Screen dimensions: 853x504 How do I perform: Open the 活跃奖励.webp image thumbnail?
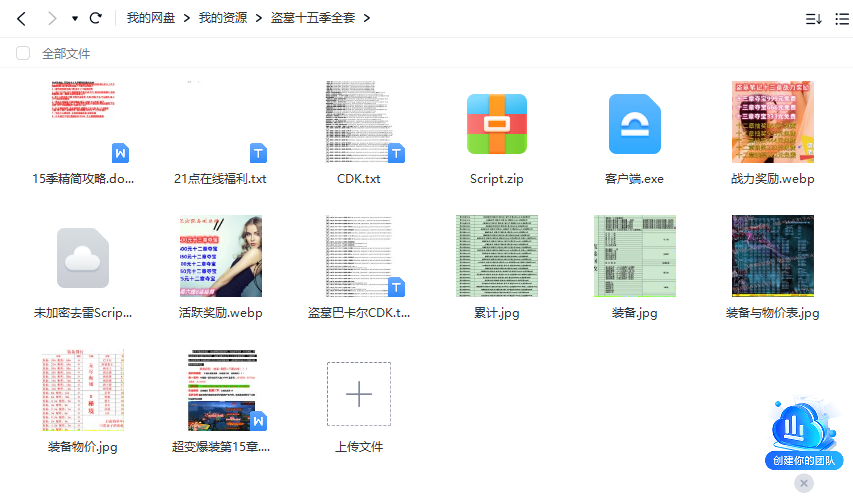220,256
